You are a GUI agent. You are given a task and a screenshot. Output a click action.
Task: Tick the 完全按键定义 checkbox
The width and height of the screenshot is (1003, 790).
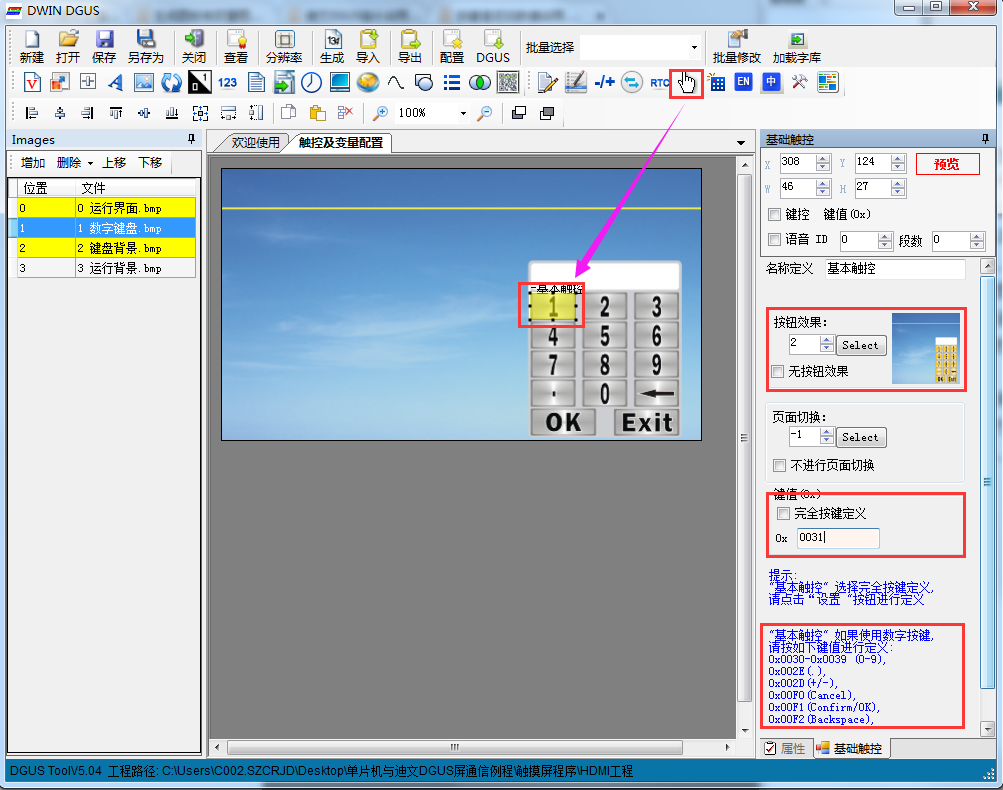point(783,513)
